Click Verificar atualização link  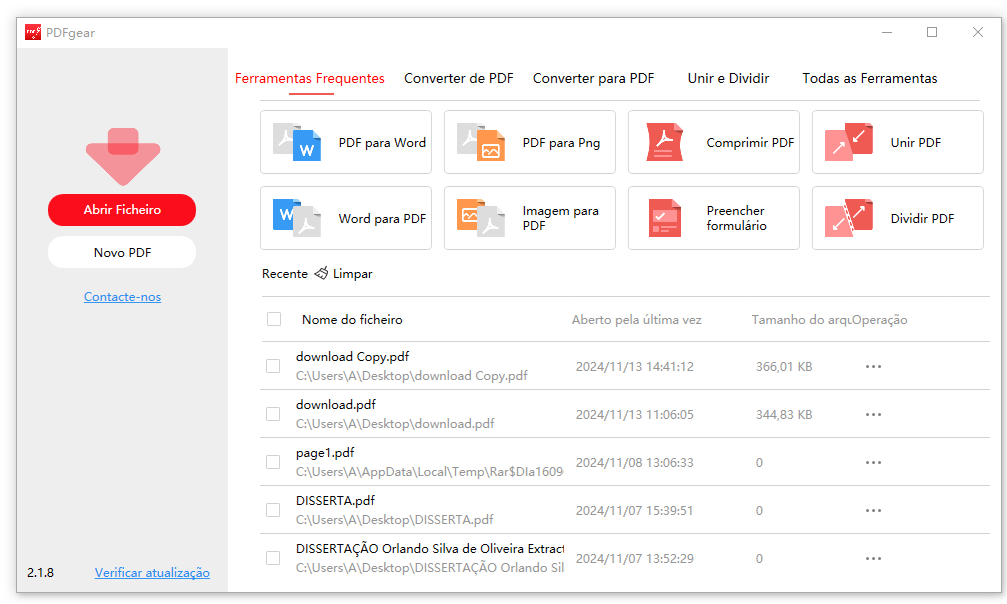point(152,573)
